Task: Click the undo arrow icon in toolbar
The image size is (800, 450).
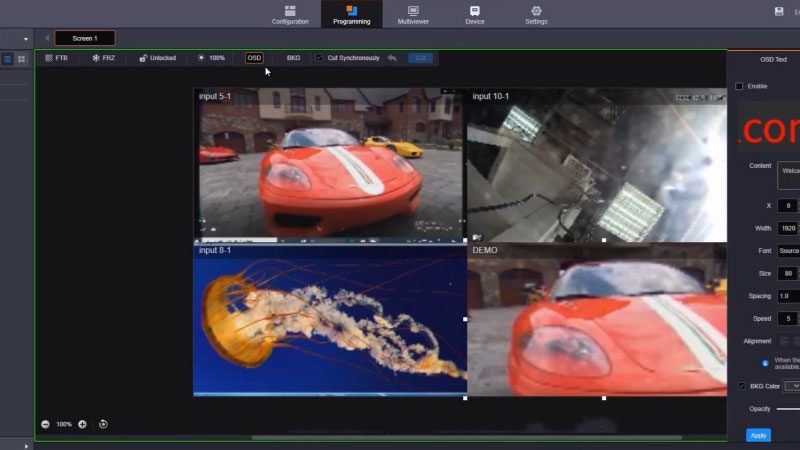Action: (392, 58)
